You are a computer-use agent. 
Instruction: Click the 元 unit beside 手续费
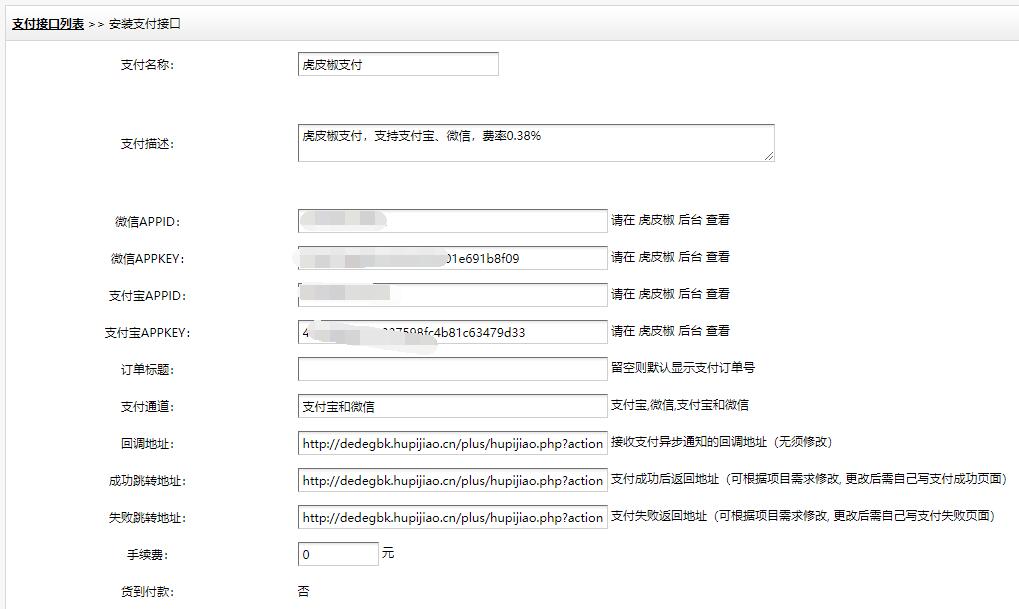coord(388,553)
